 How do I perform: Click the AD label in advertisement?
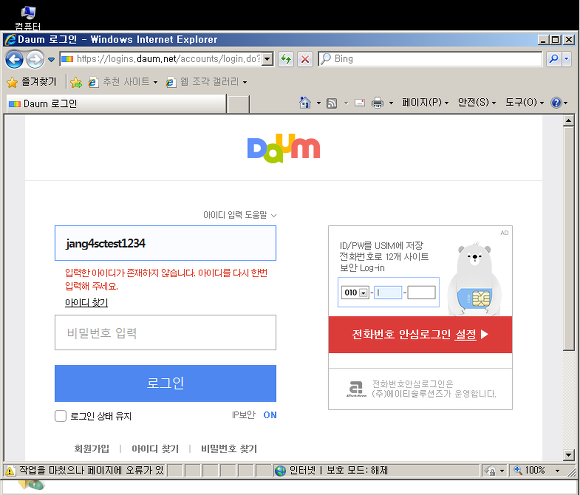(x=504, y=233)
